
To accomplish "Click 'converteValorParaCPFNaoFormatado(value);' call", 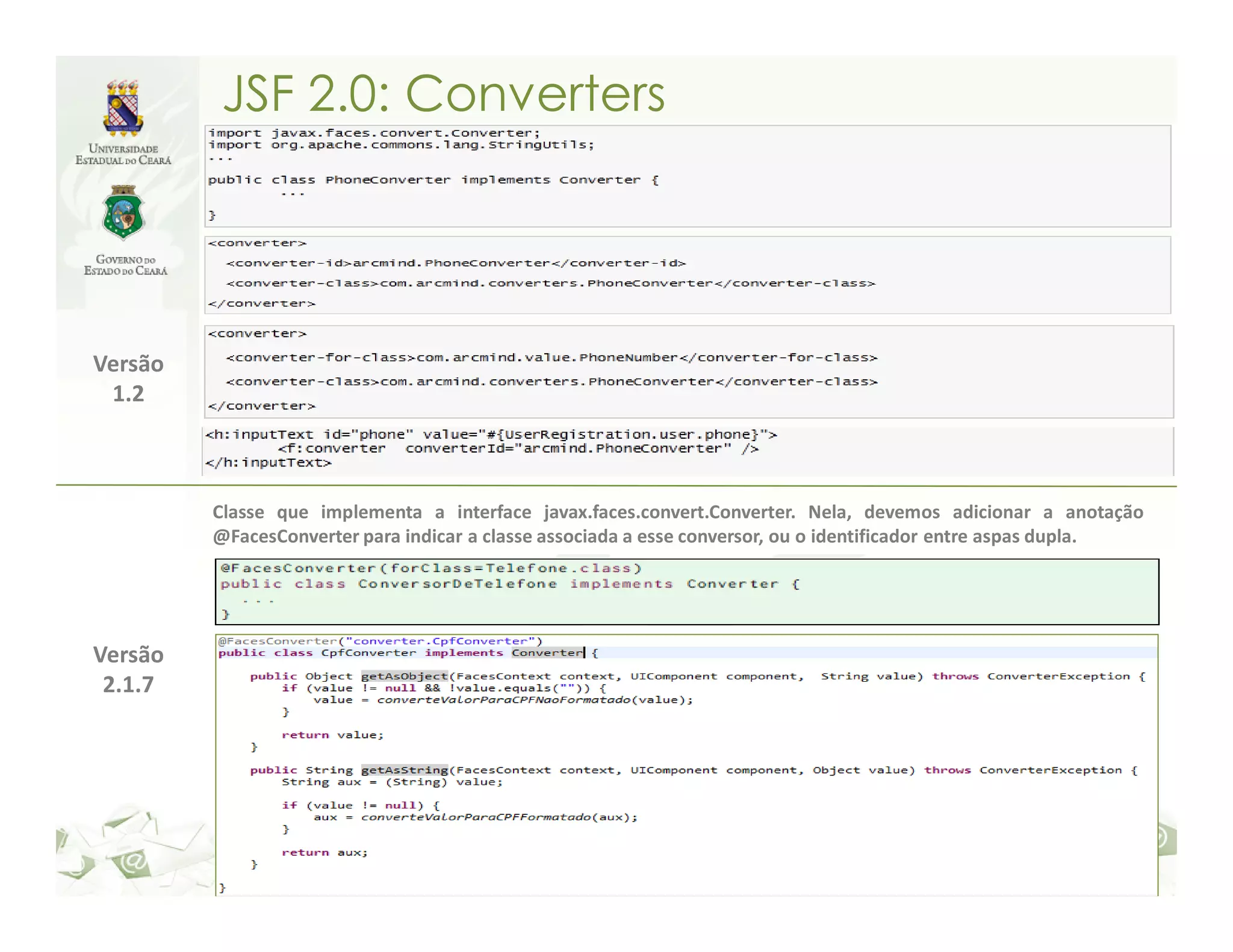I will click(x=535, y=700).
